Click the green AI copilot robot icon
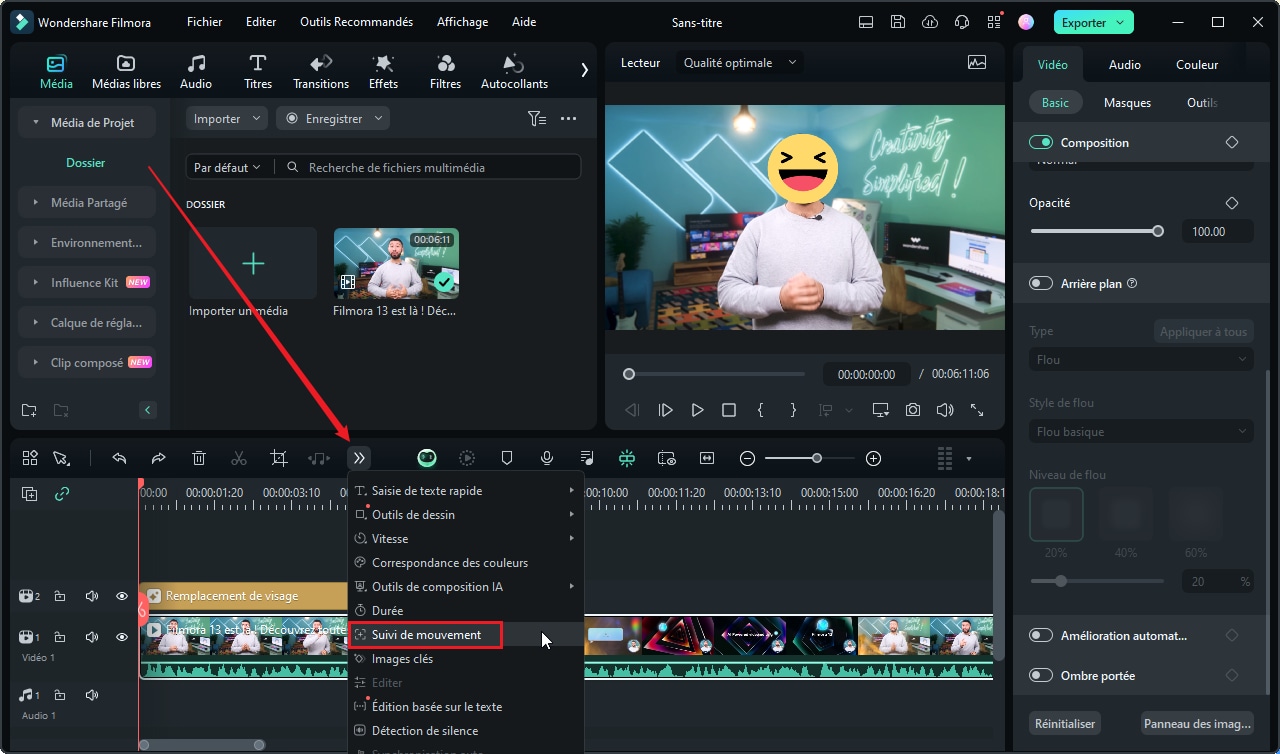Viewport: 1280px width, 754px height. click(x=427, y=458)
